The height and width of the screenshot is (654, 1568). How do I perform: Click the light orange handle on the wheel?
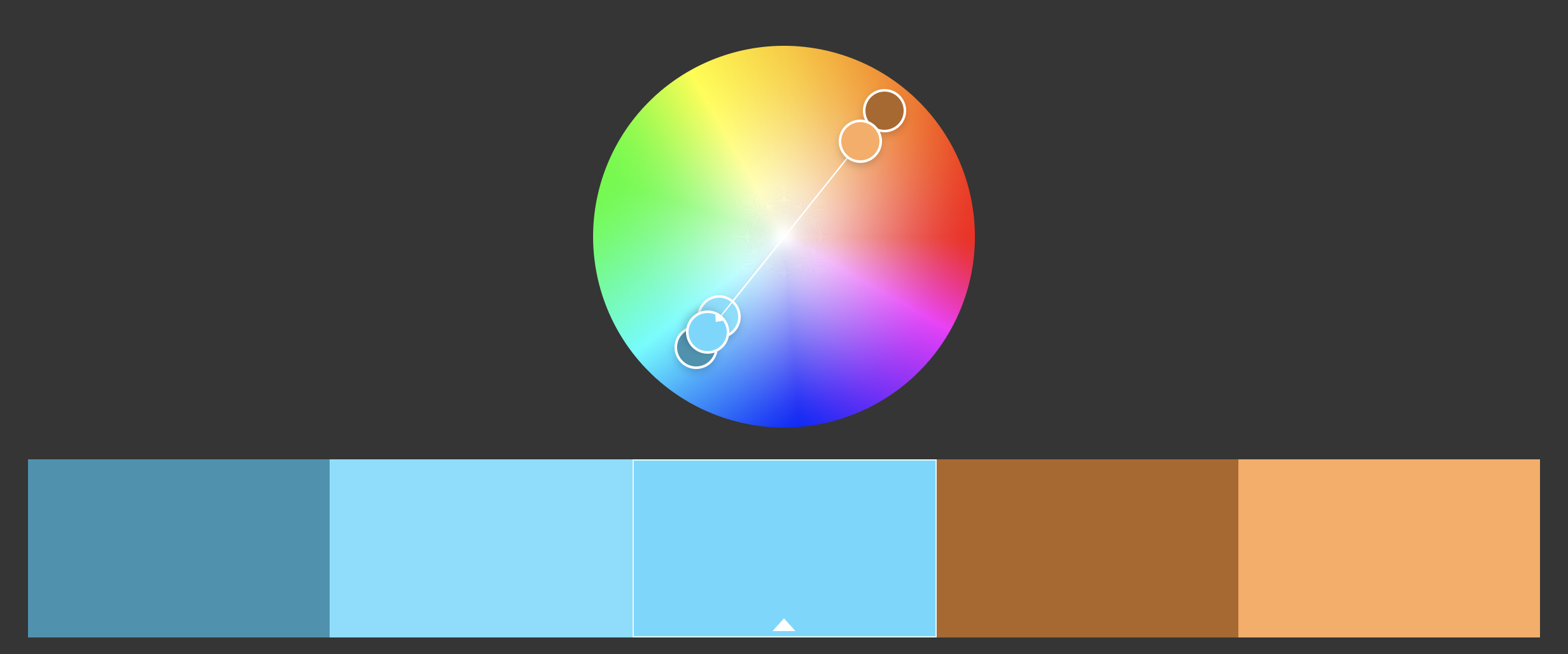coord(860,141)
